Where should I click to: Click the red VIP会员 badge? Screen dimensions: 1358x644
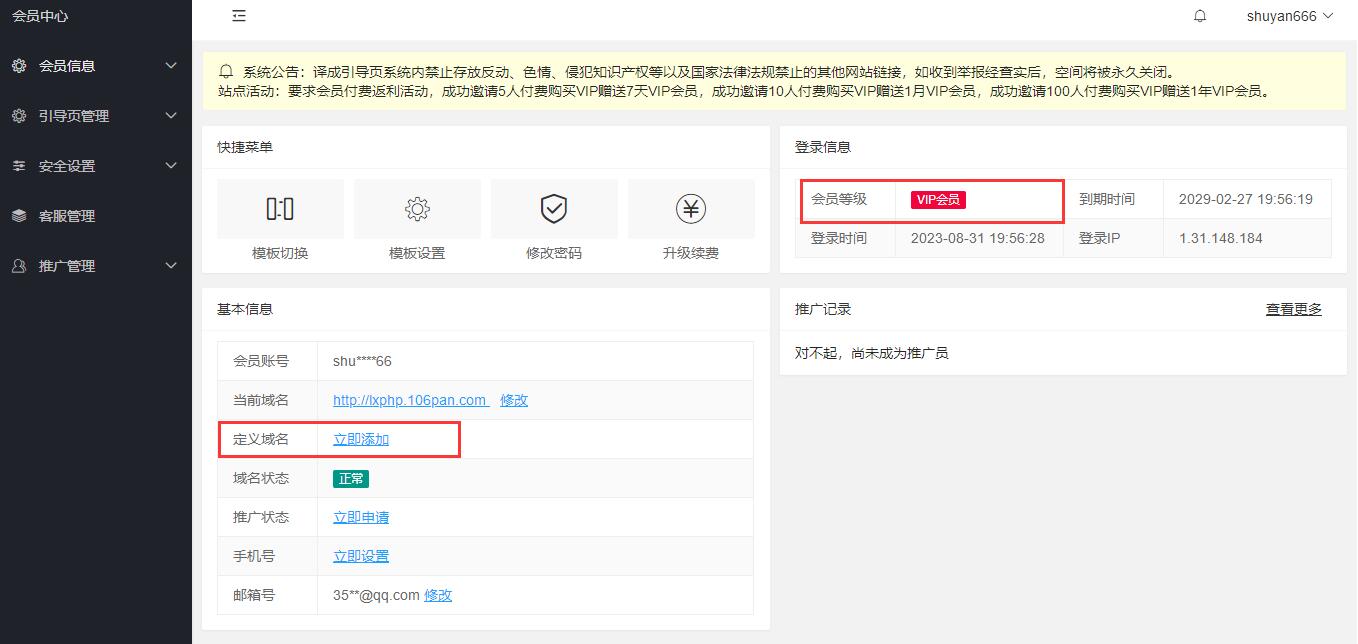coord(938,199)
